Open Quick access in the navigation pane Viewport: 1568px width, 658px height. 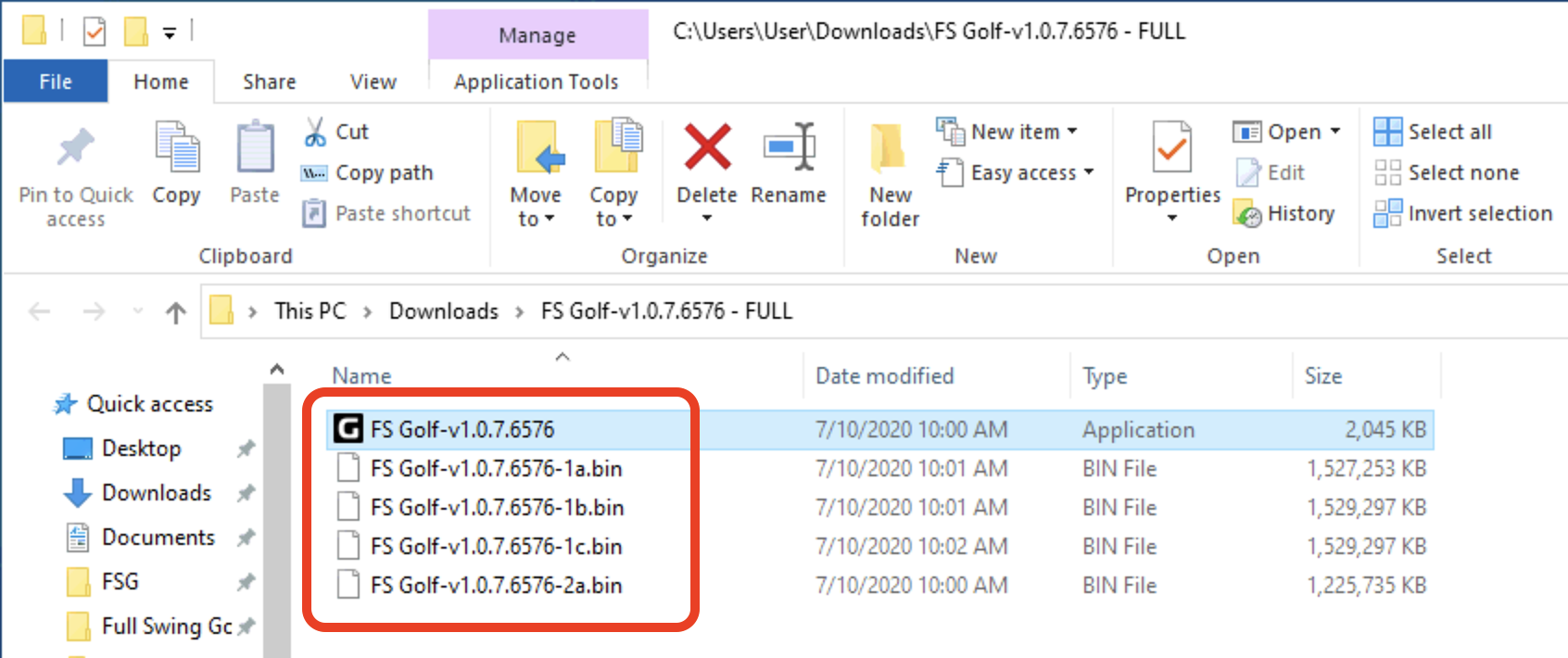click(149, 404)
